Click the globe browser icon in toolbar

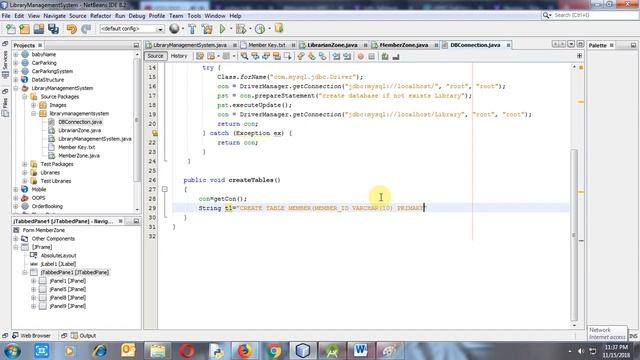[x=174, y=29]
